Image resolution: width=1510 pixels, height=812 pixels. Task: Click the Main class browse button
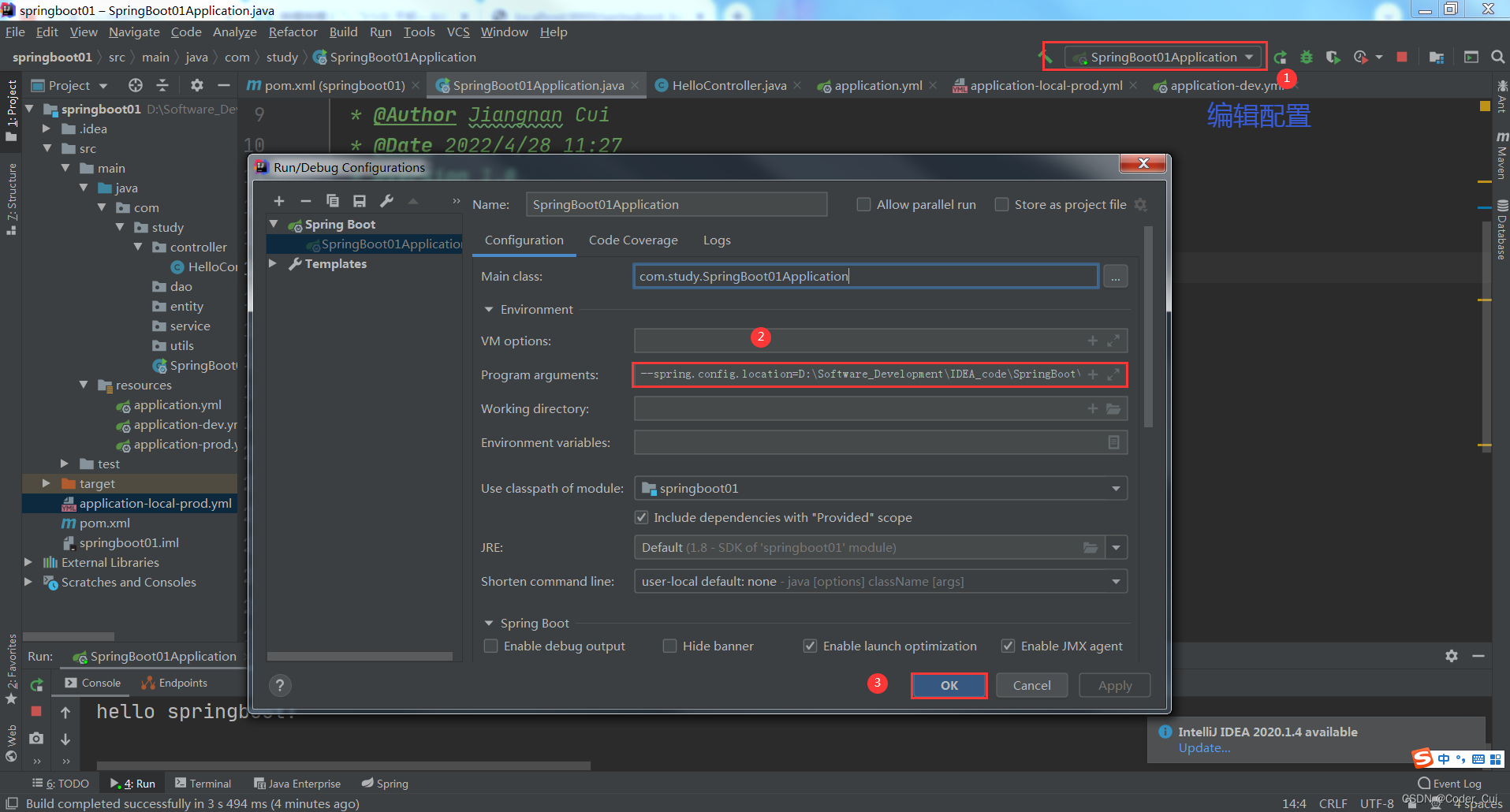click(x=1116, y=277)
